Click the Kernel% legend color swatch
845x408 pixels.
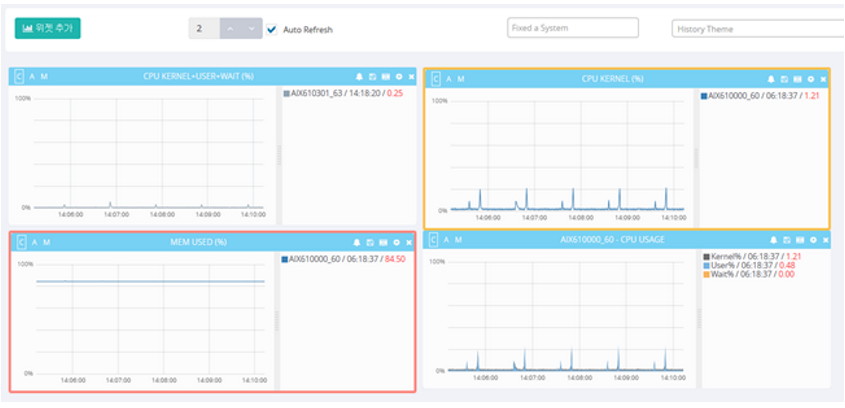705,257
